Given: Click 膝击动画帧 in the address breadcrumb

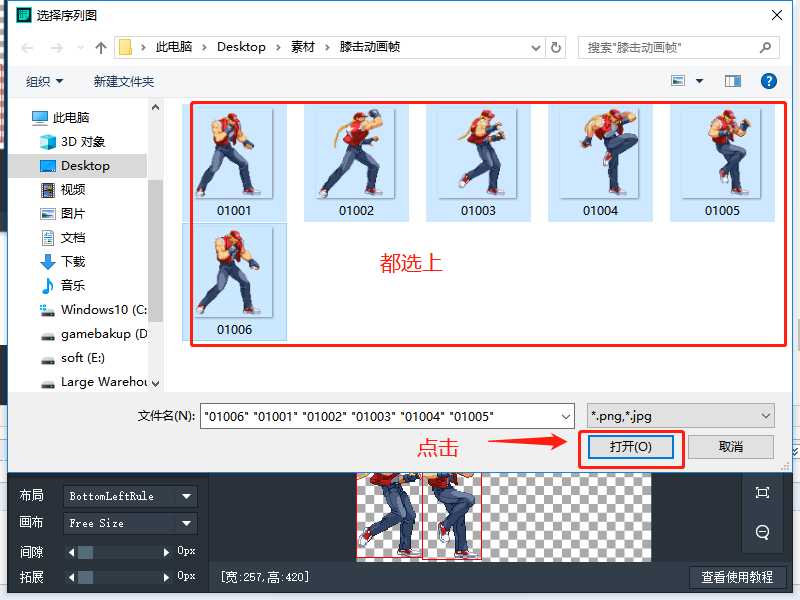Looking at the screenshot, I should [x=370, y=47].
